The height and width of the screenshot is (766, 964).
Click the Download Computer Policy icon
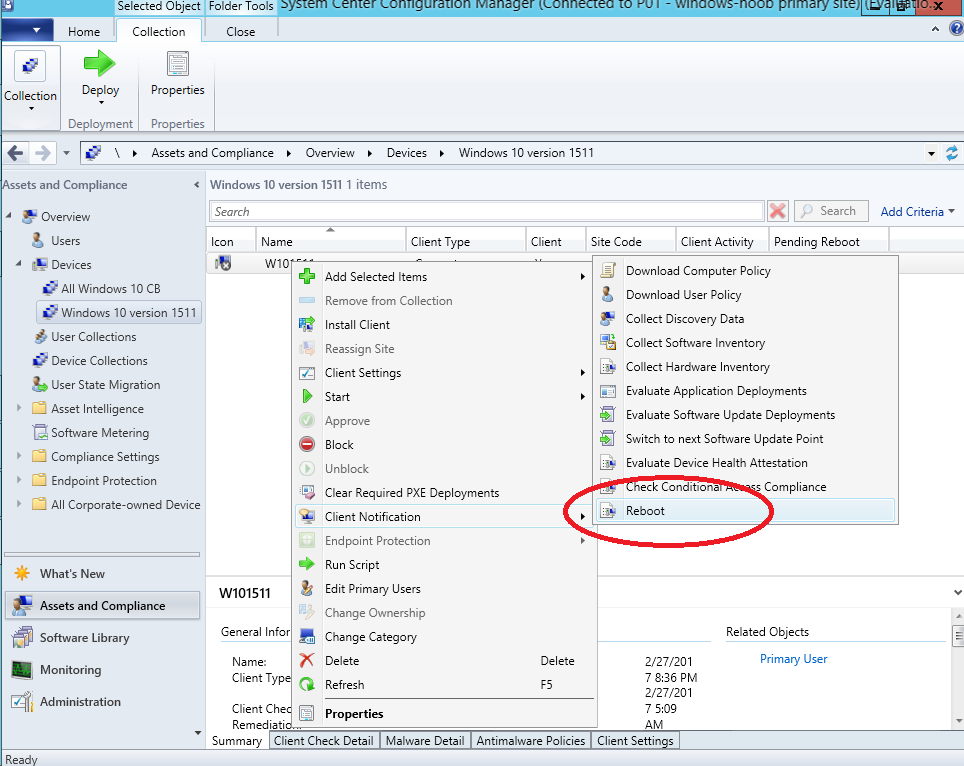point(608,270)
